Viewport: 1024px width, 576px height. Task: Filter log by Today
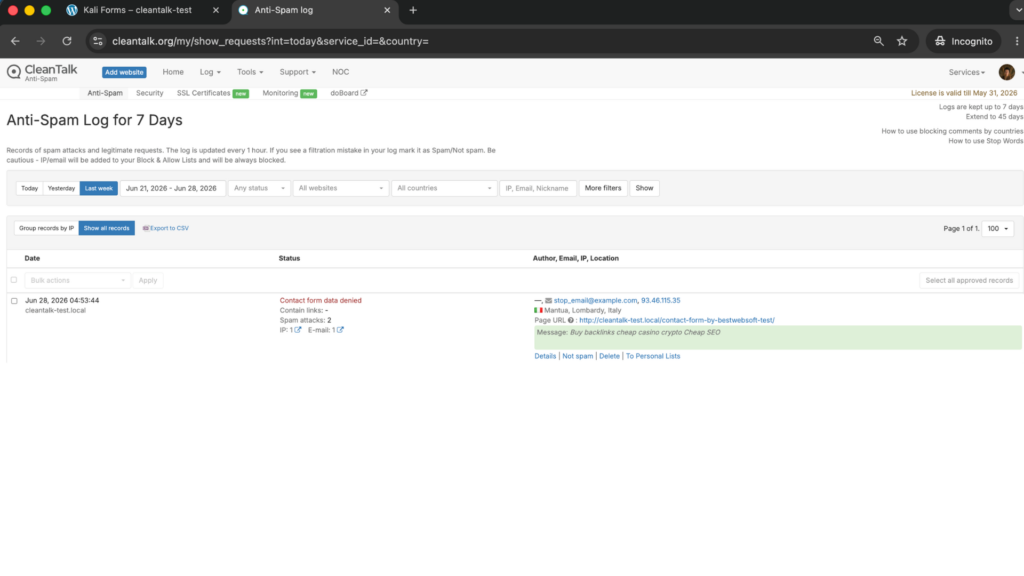[29, 188]
